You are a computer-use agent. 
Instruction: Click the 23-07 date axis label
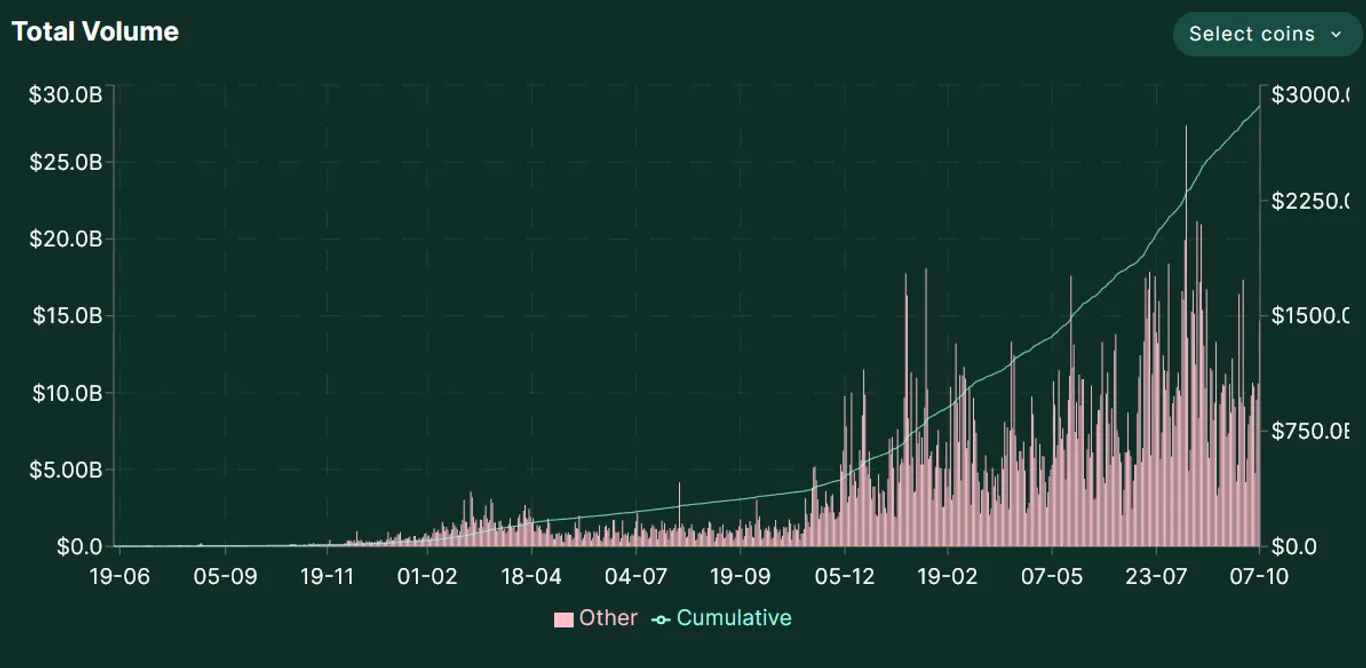[x=1156, y=577]
